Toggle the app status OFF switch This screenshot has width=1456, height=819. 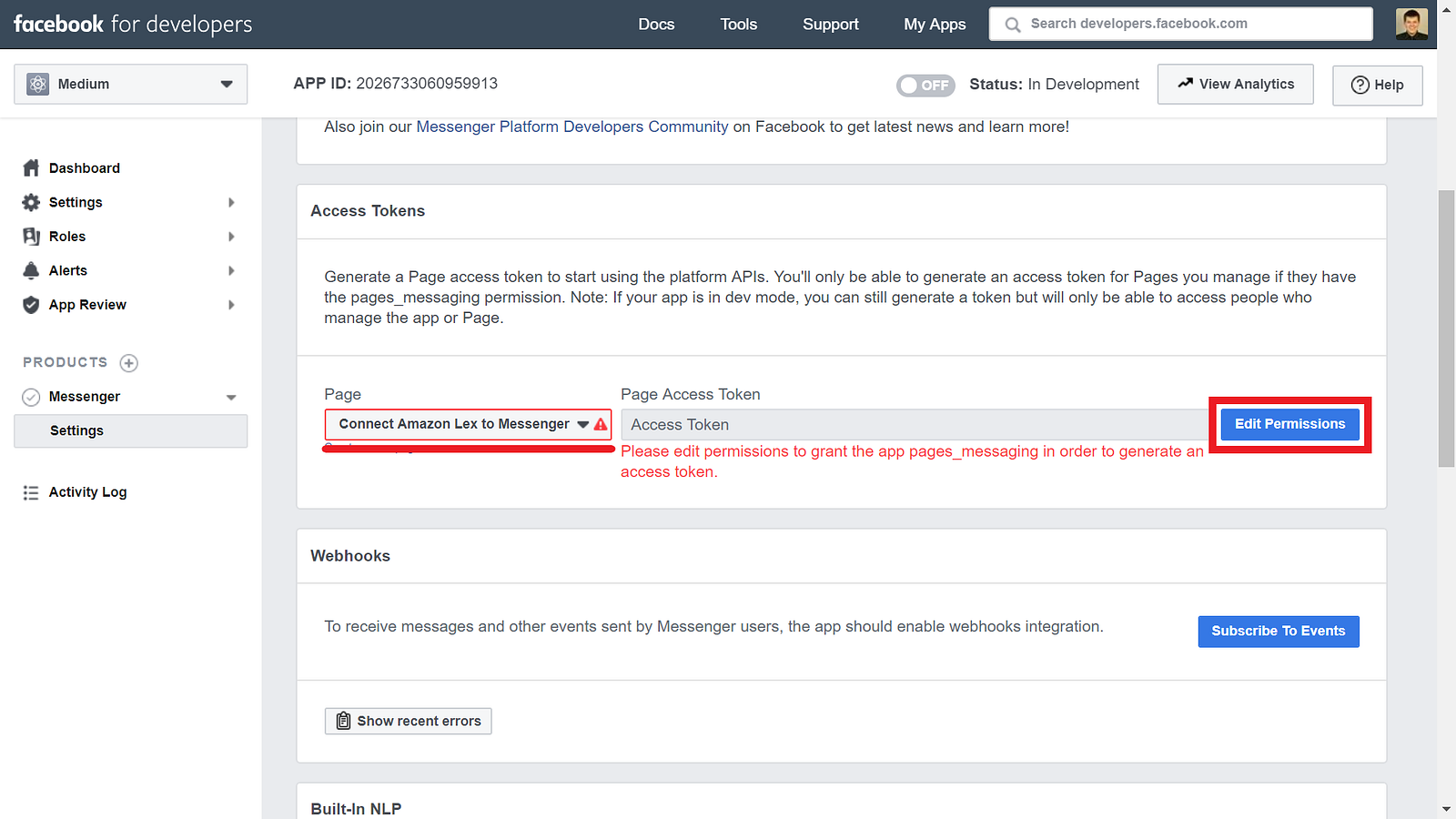(925, 85)
